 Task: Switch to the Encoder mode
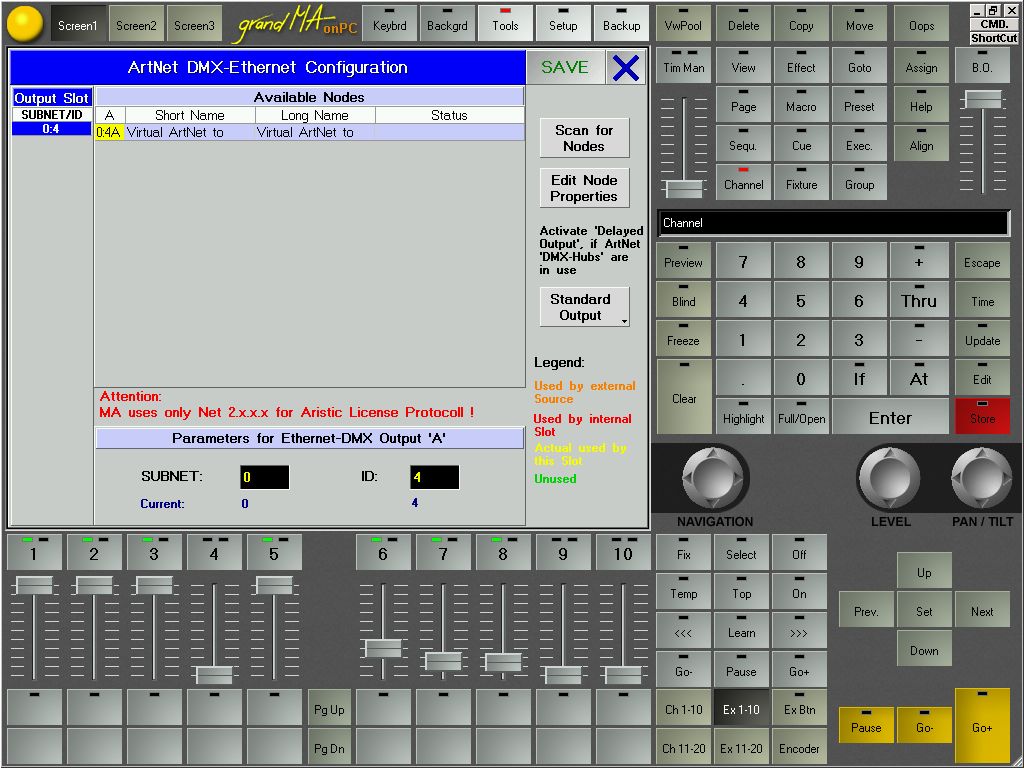tap(799, 747)
